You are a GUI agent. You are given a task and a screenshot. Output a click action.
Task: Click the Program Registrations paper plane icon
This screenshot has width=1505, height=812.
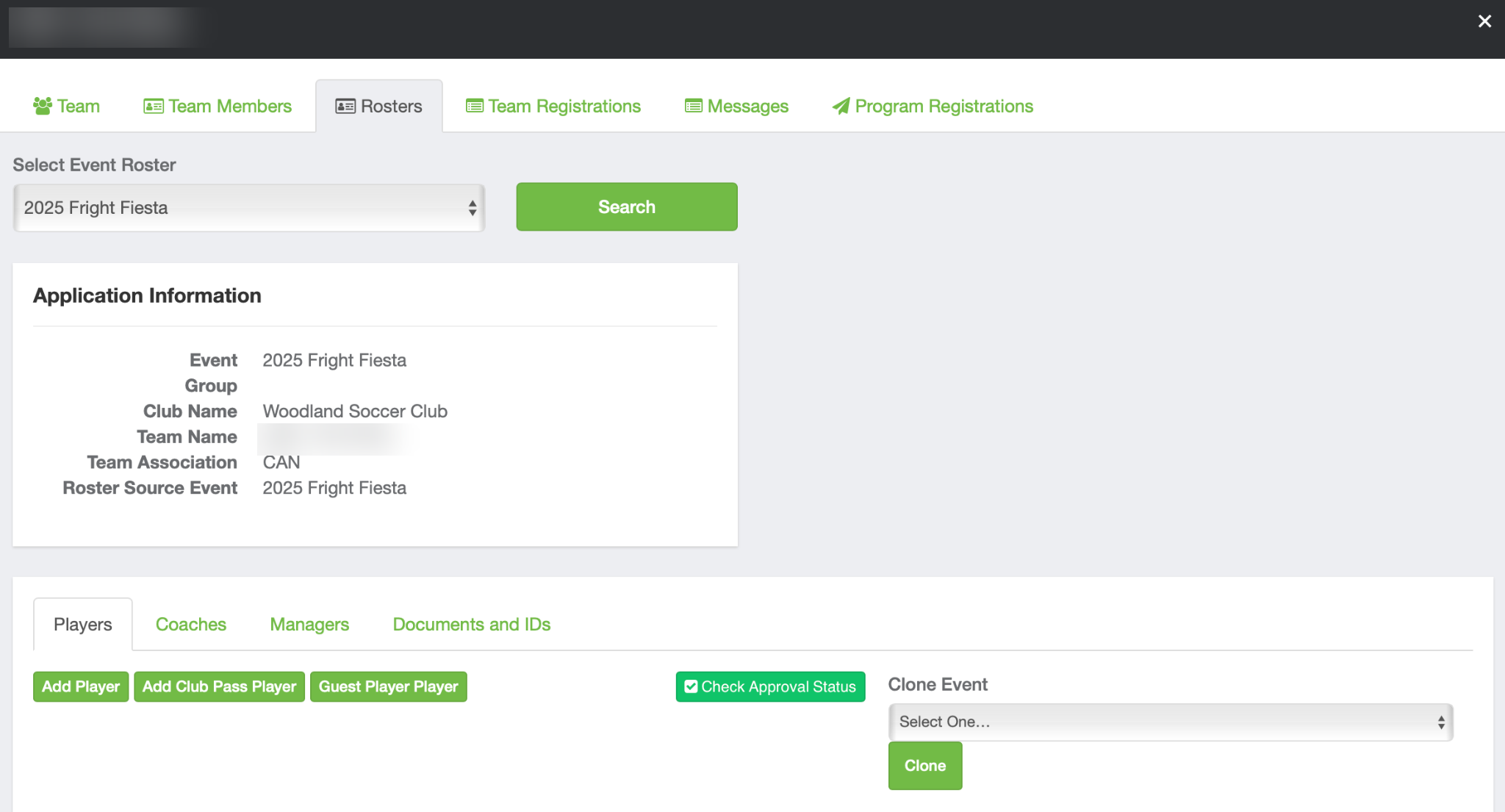841,107
